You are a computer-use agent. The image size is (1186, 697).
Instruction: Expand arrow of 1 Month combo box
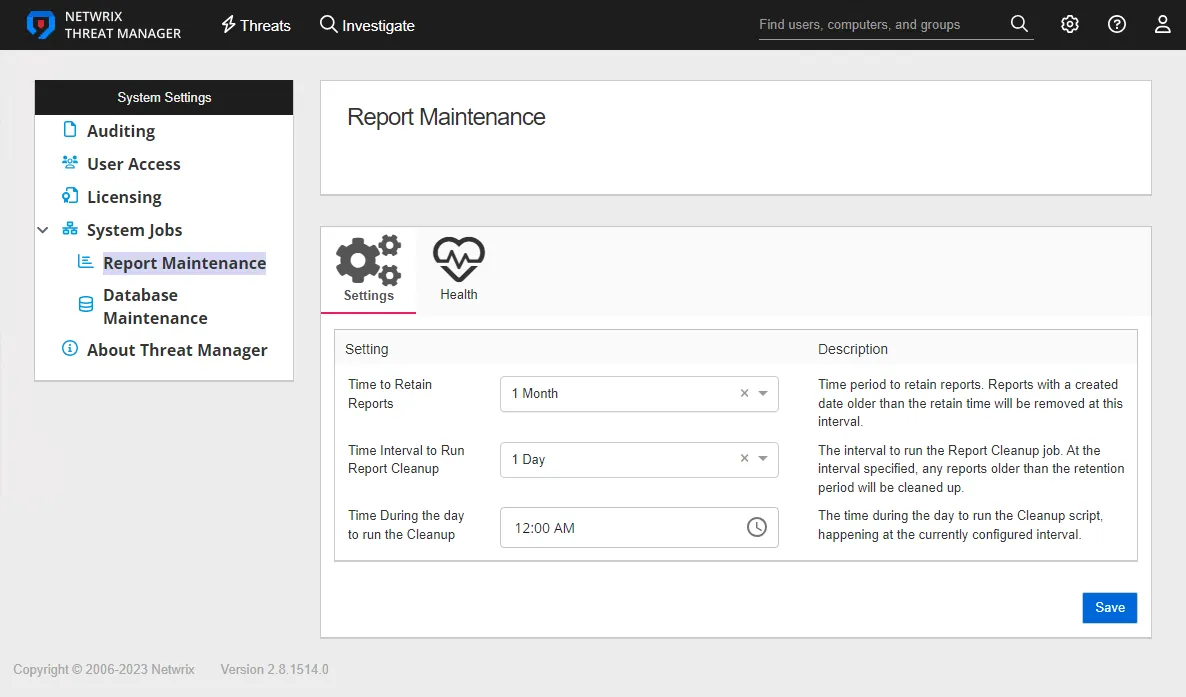coord(763,394)
